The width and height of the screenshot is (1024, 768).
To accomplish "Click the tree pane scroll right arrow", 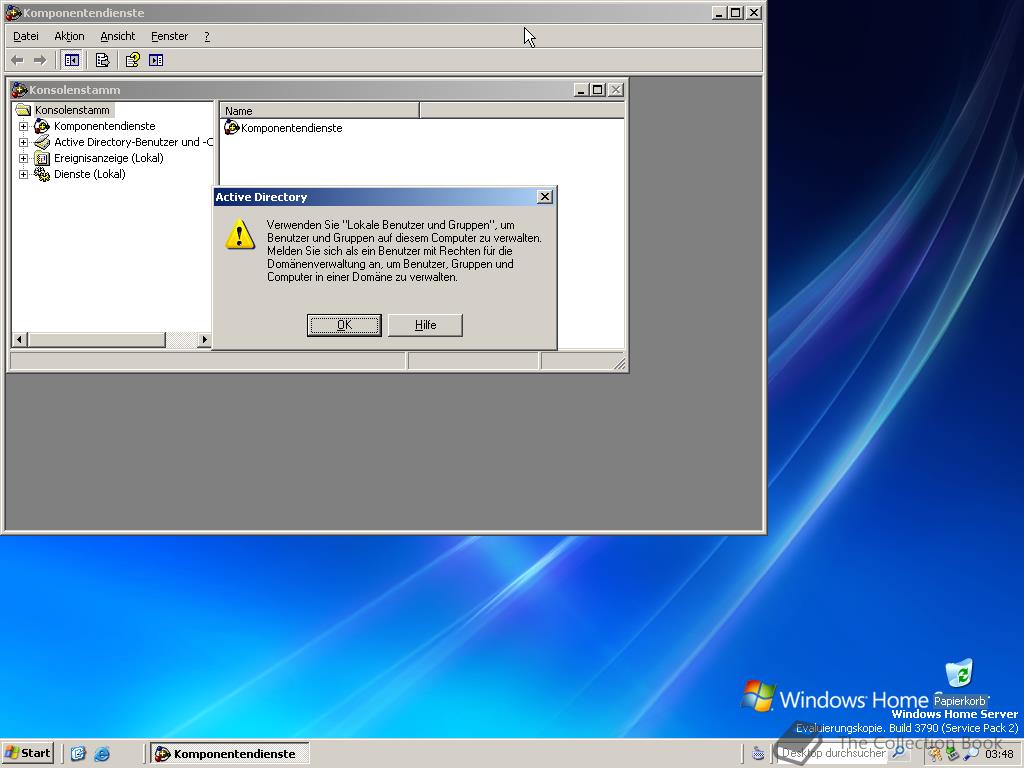I will [204, 339].
